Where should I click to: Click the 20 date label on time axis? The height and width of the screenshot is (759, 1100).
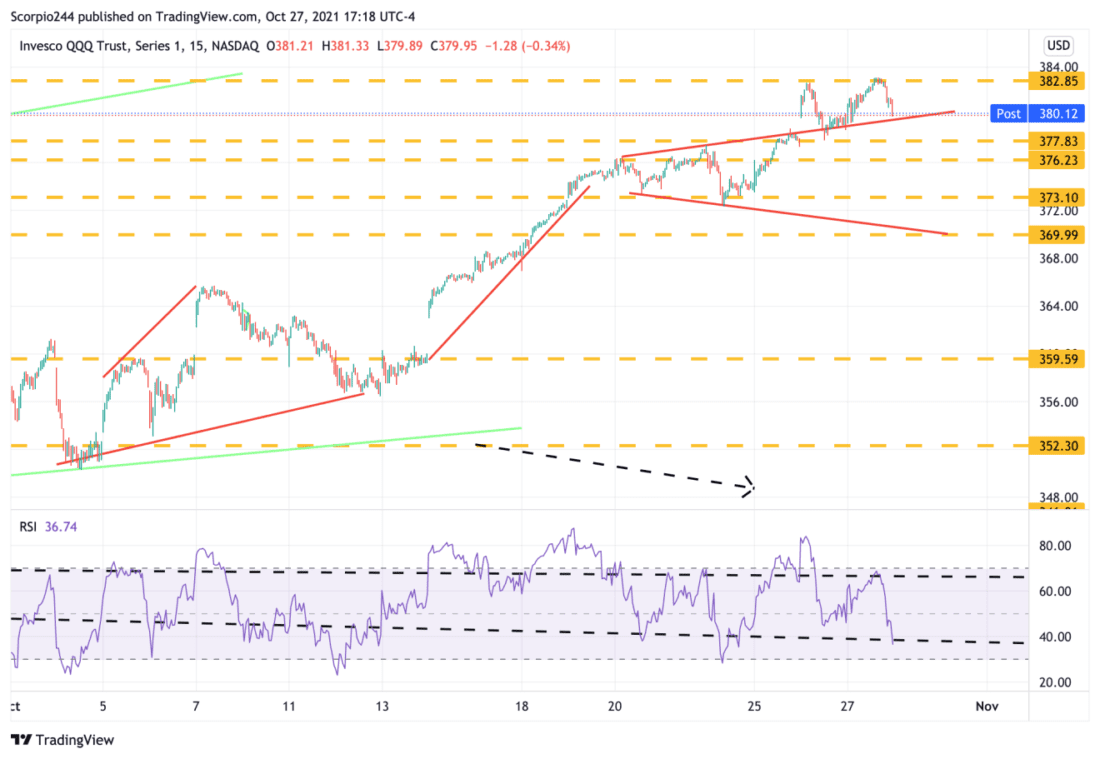click(x=615, y=706)
